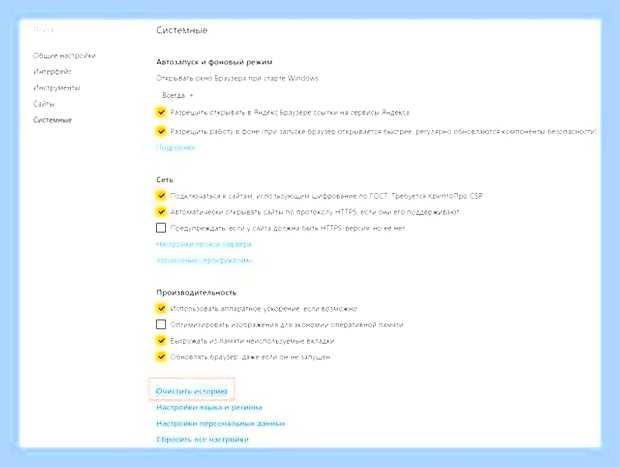The height and width of the screenshot is (467, 620).
Task: Open Настройки языка и региона link
Action: [209, 407]
